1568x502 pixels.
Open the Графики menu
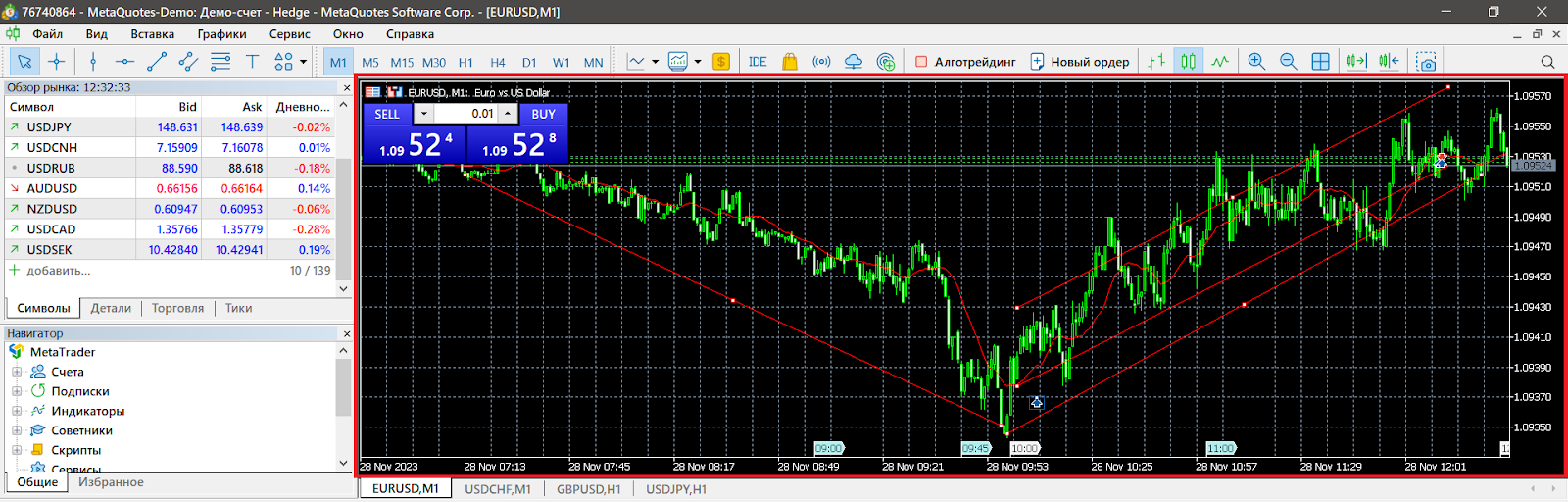221,34
